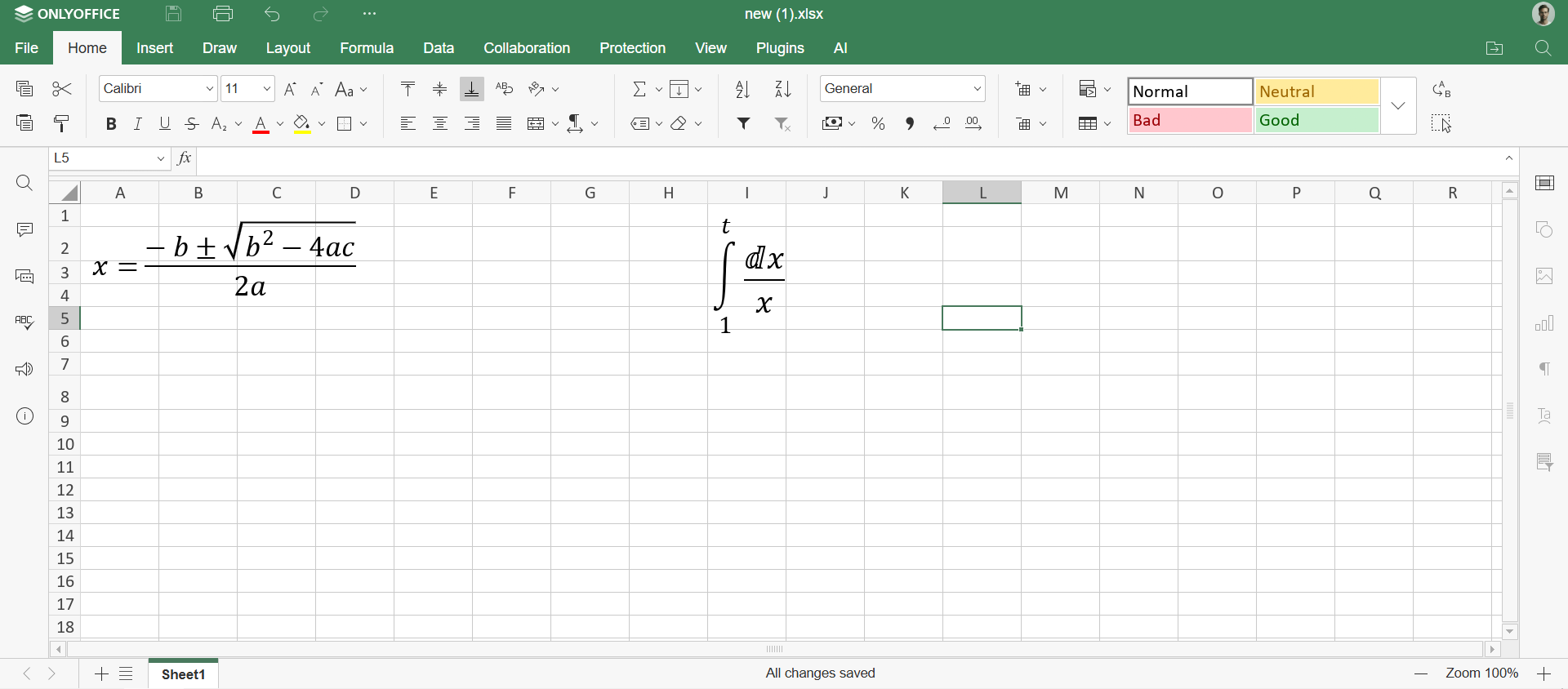Toggle Italic formatting
Viewport: 1568px width, 689px height.
(x=138, y=124)
